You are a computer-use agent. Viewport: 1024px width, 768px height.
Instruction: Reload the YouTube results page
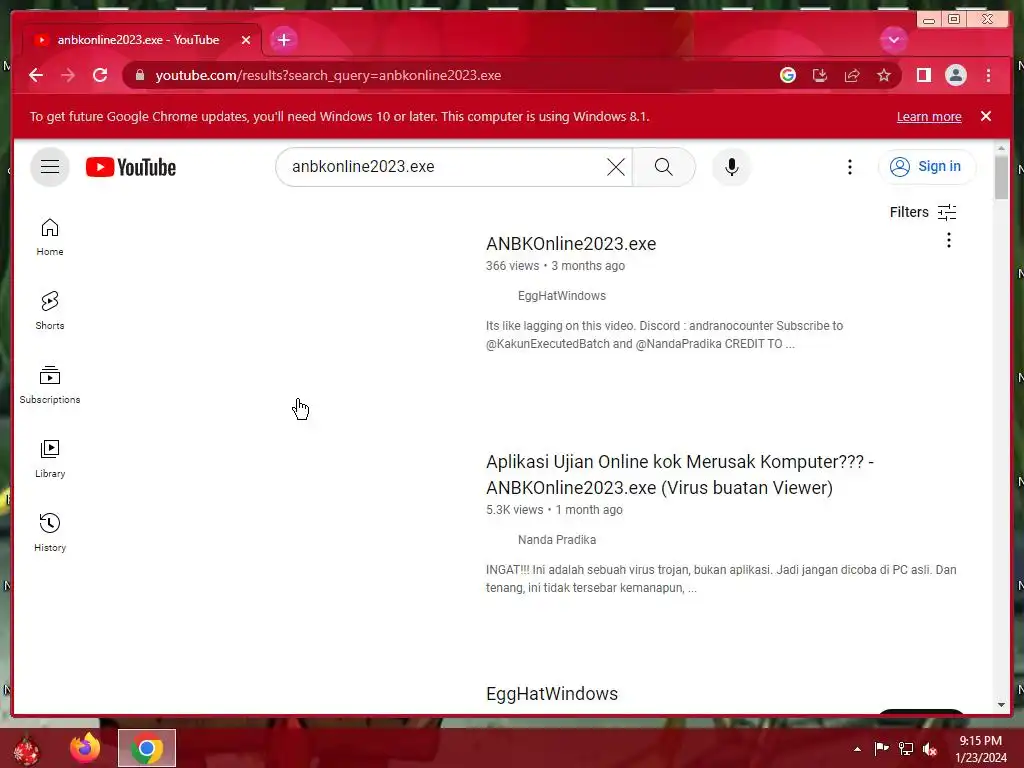coord(100,75)
